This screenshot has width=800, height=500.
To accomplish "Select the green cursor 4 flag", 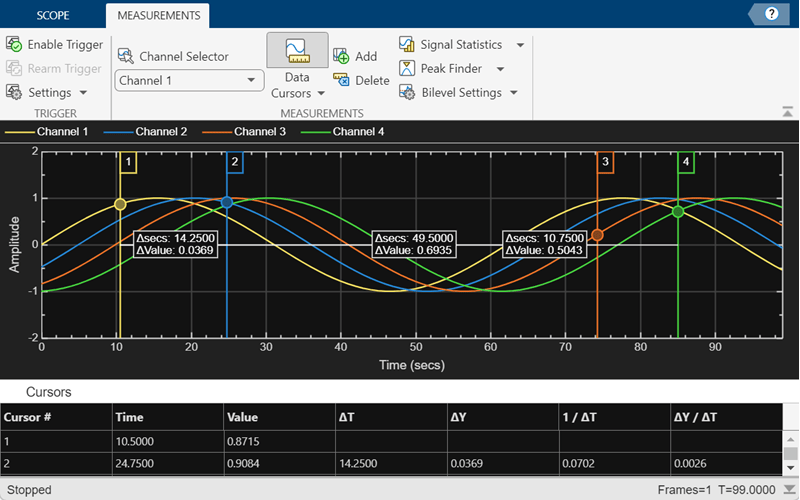I will point(686,162).
